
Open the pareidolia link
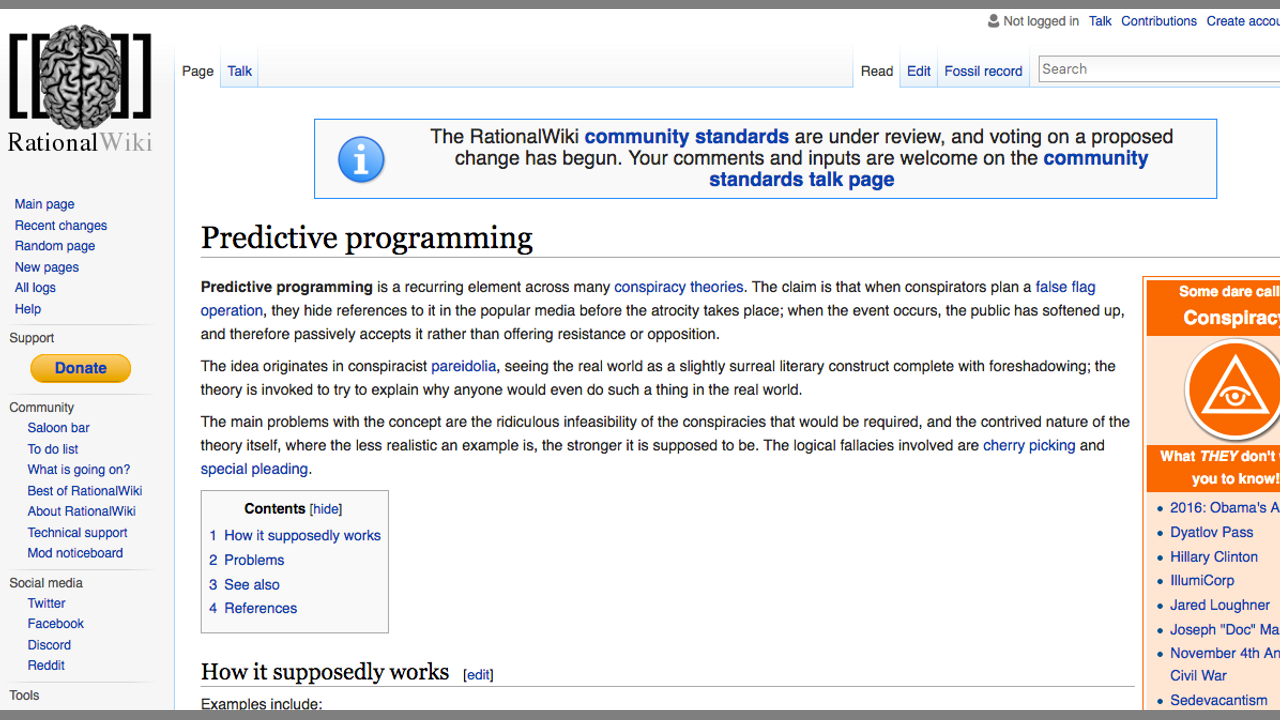[463, 366]
